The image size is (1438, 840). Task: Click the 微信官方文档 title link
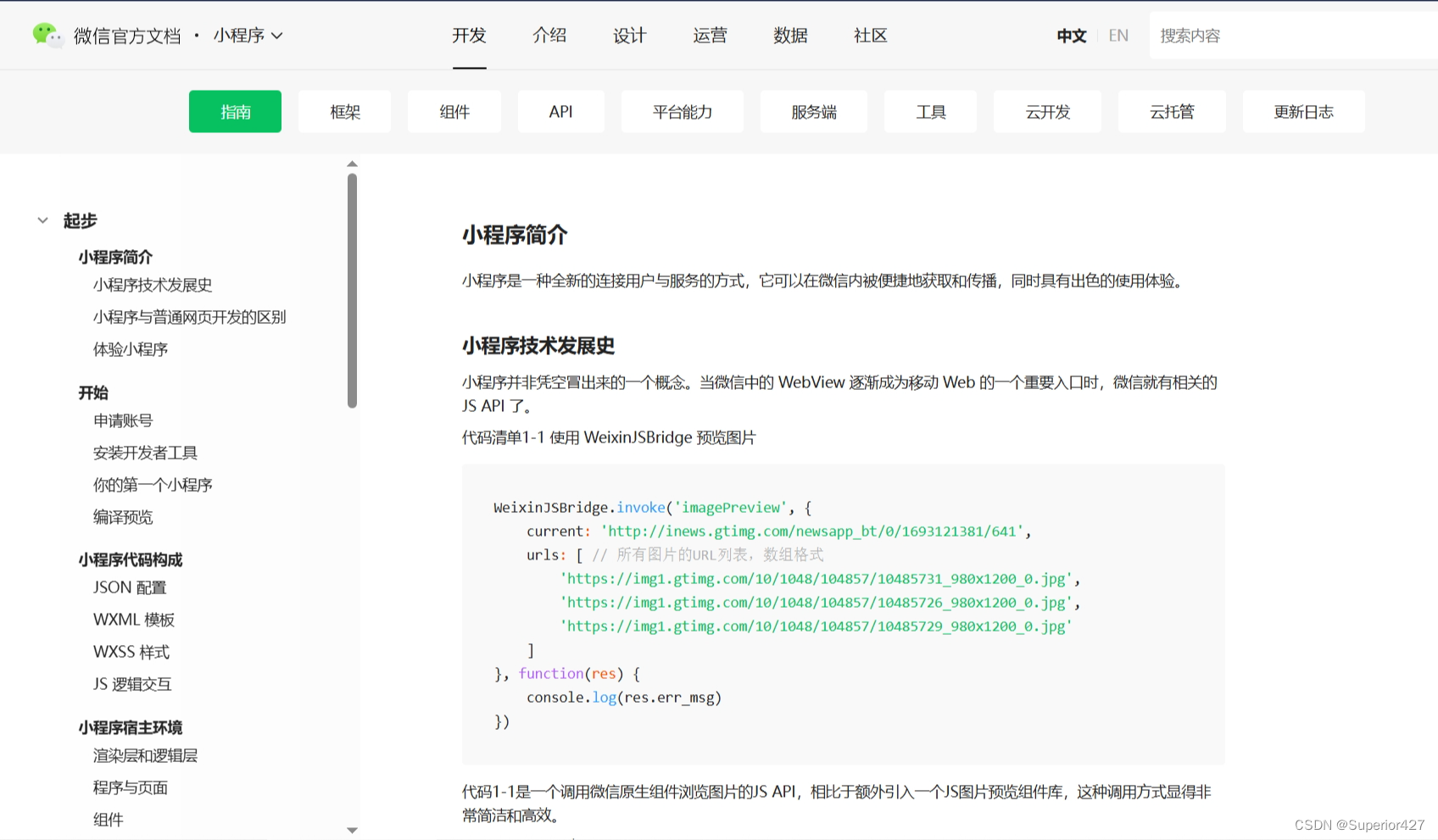[127, 36]
